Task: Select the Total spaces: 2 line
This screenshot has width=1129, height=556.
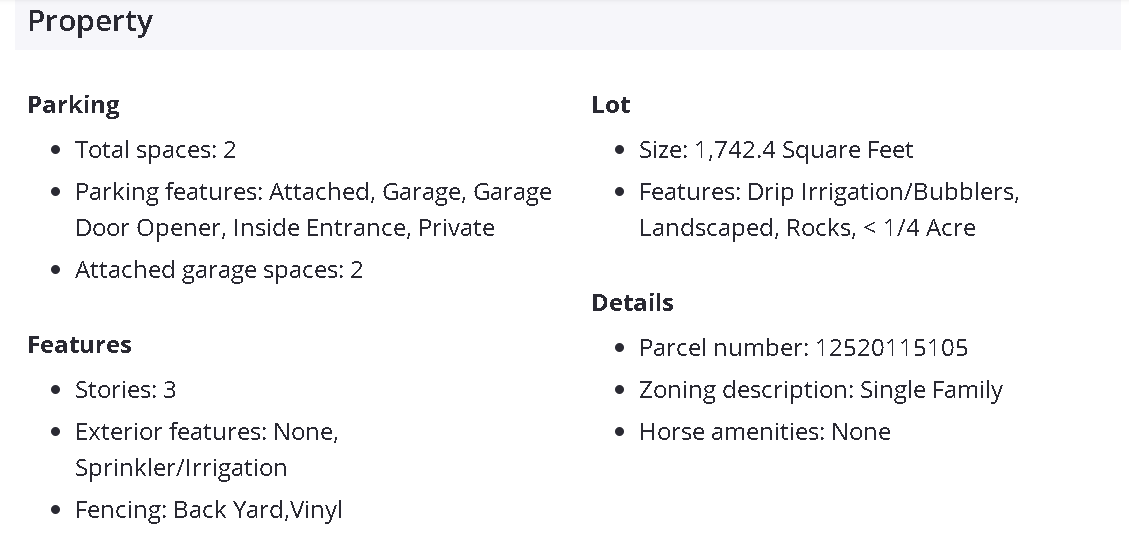Action: point(155,150)
